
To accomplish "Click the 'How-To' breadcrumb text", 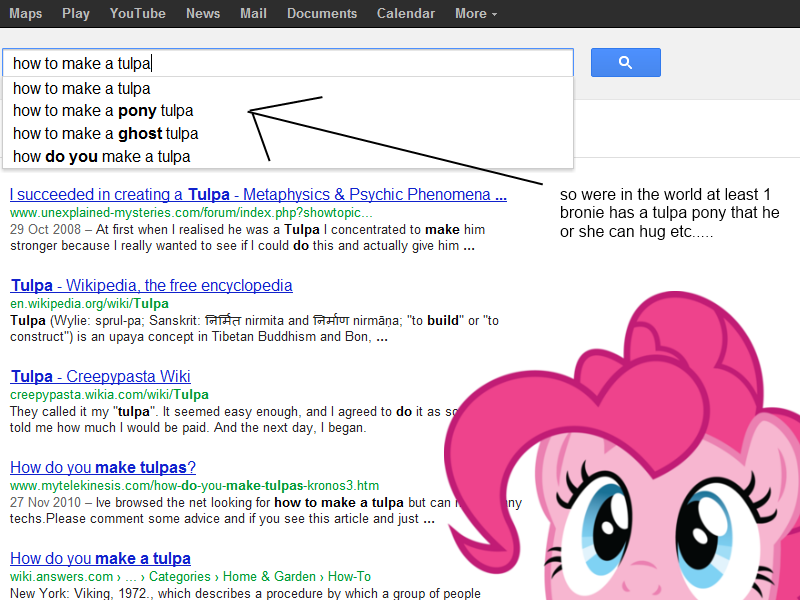I will (349, 577).
